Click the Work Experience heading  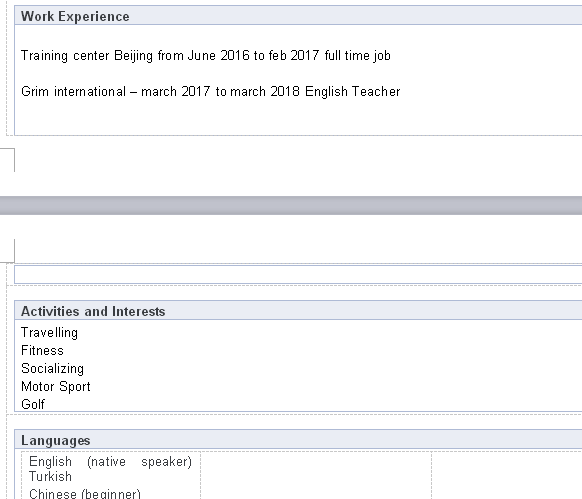tap(75, 16)
